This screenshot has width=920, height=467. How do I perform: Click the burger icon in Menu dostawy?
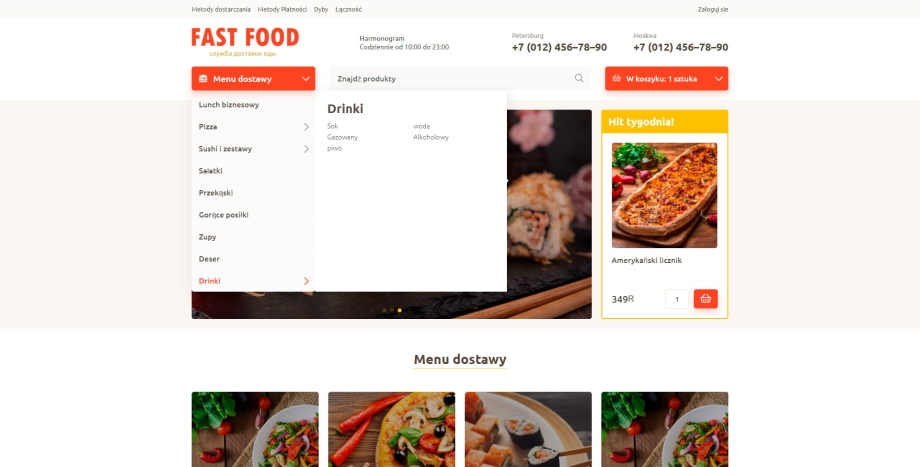point(203,79)
